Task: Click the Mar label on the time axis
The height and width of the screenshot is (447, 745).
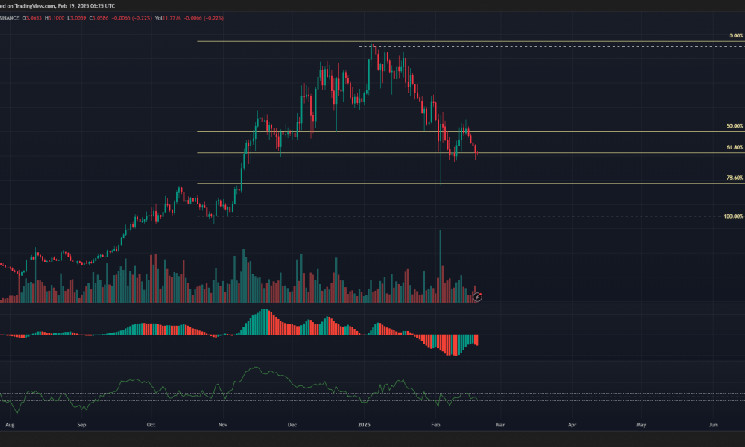Action: pos(500,425)
